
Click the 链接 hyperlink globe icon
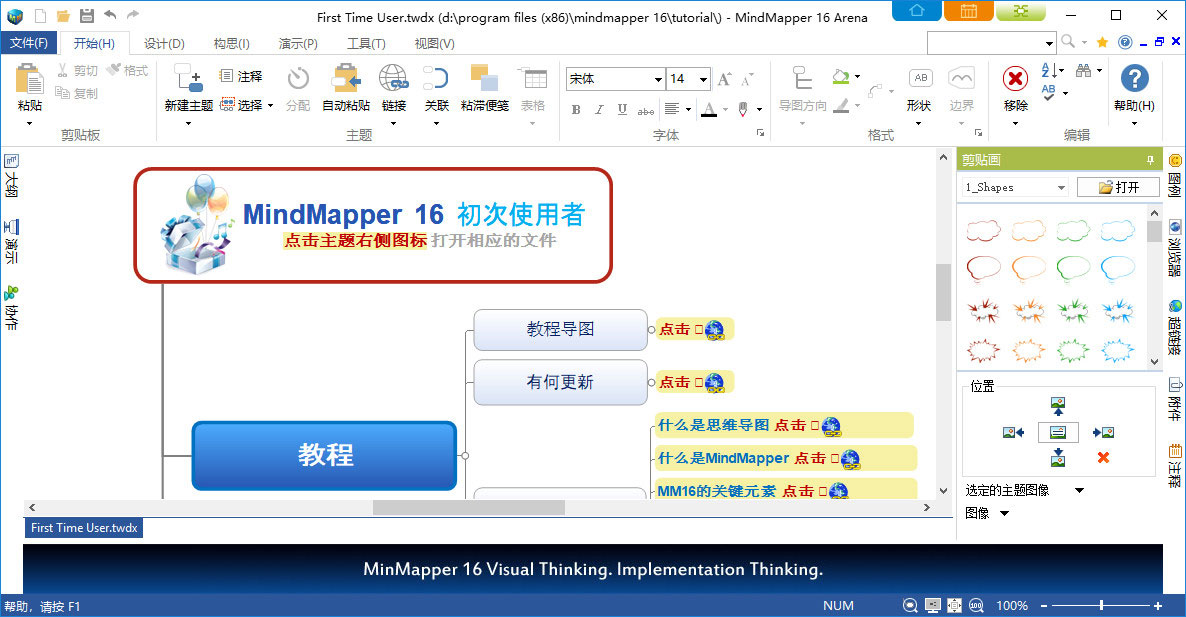(x=393, y=78)
